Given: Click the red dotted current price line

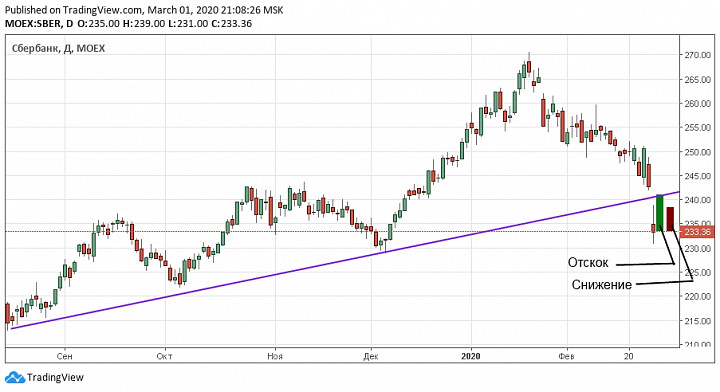Looking at the screenshot, I should pyautogui.click(x=342, y=231).
